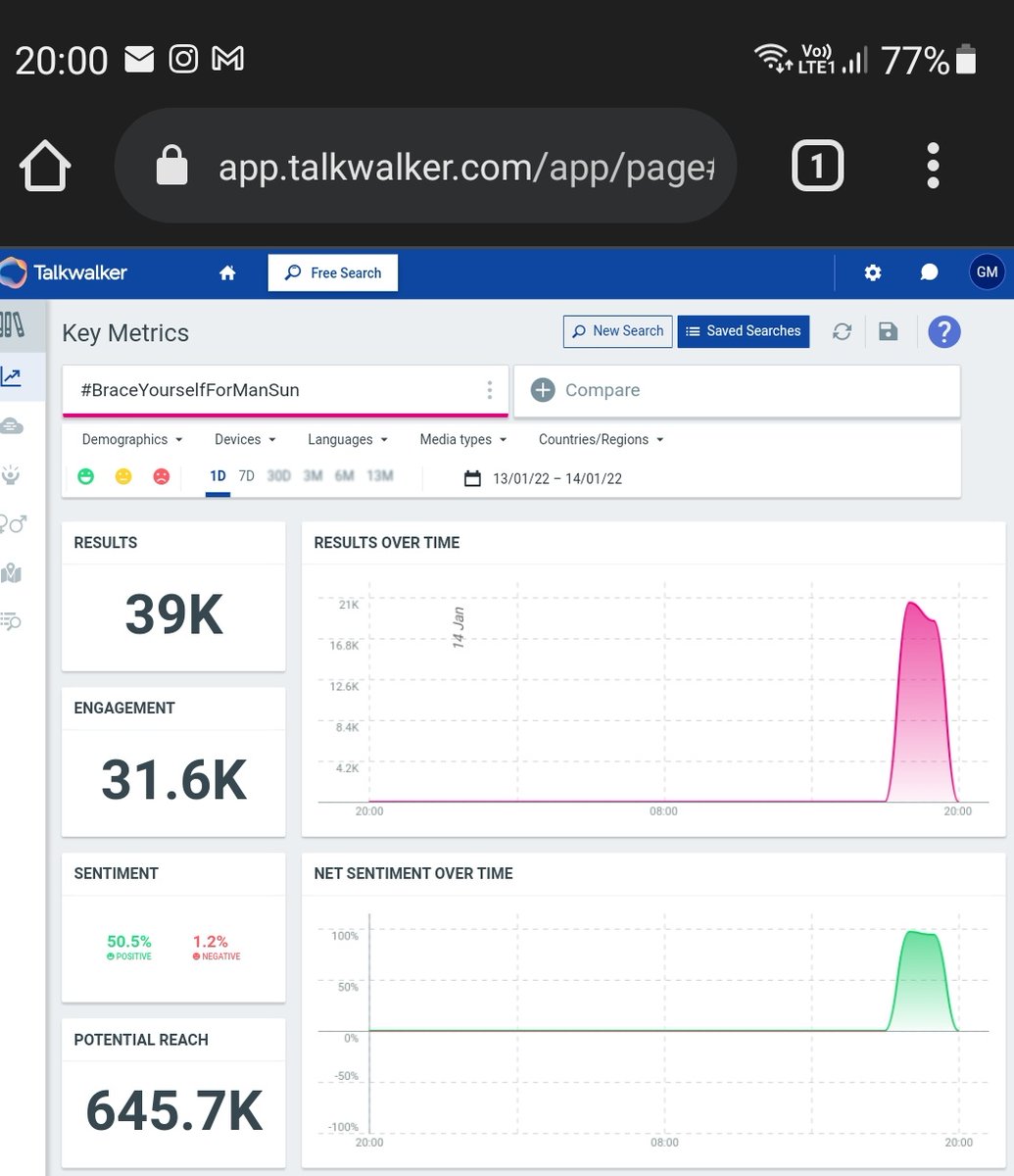1014x1176 pixels.
Task: Click the 50.5% positive sentiment value
Action: tap(129, 942)
